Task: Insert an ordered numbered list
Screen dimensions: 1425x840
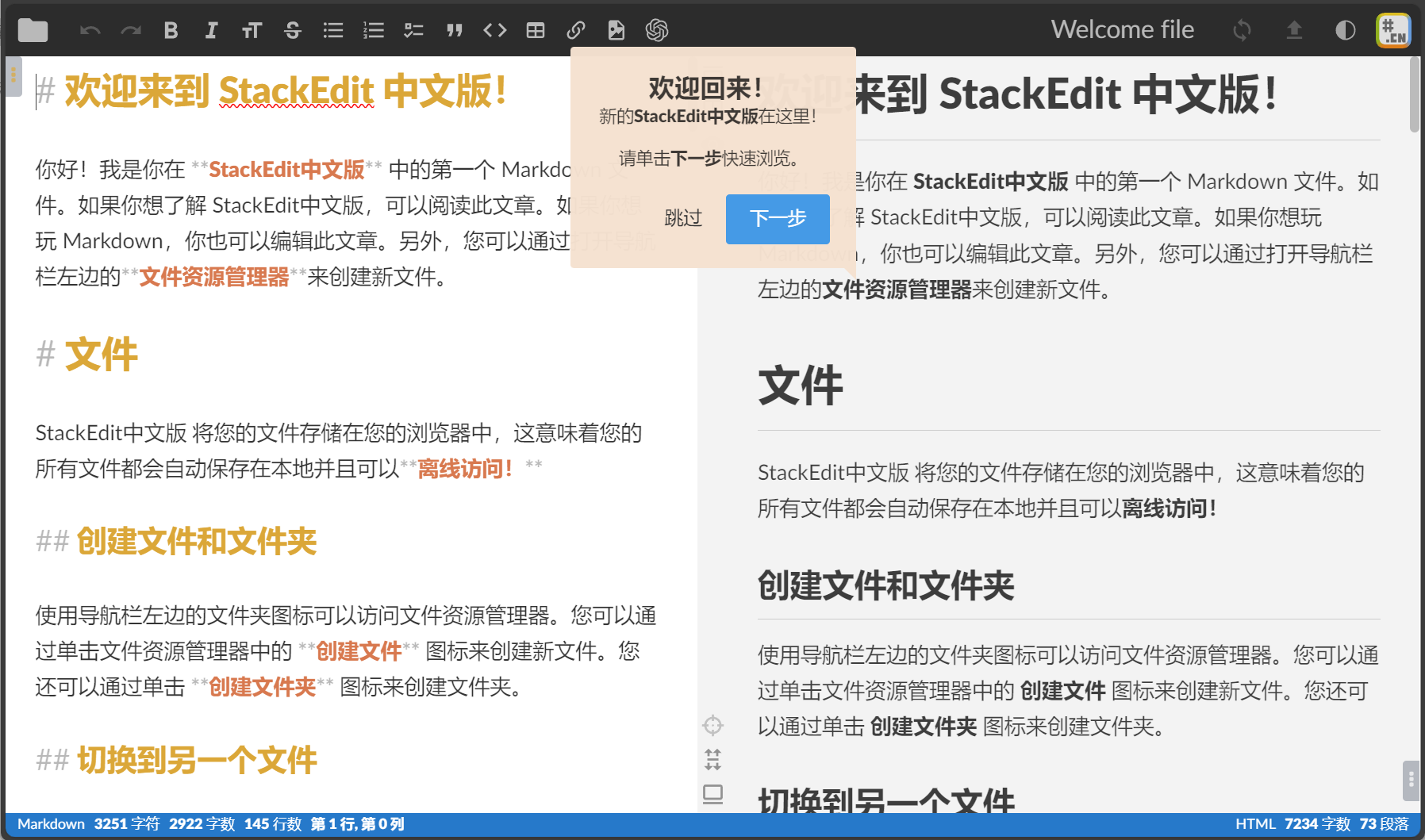Action: click(374, 30)
